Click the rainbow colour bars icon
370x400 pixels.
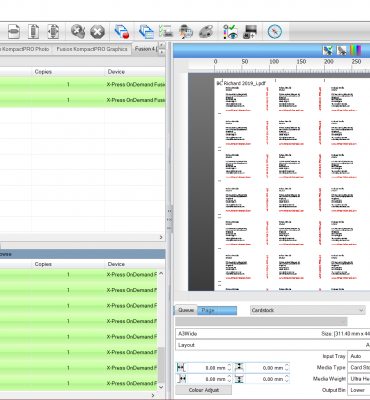pos(355,51)
